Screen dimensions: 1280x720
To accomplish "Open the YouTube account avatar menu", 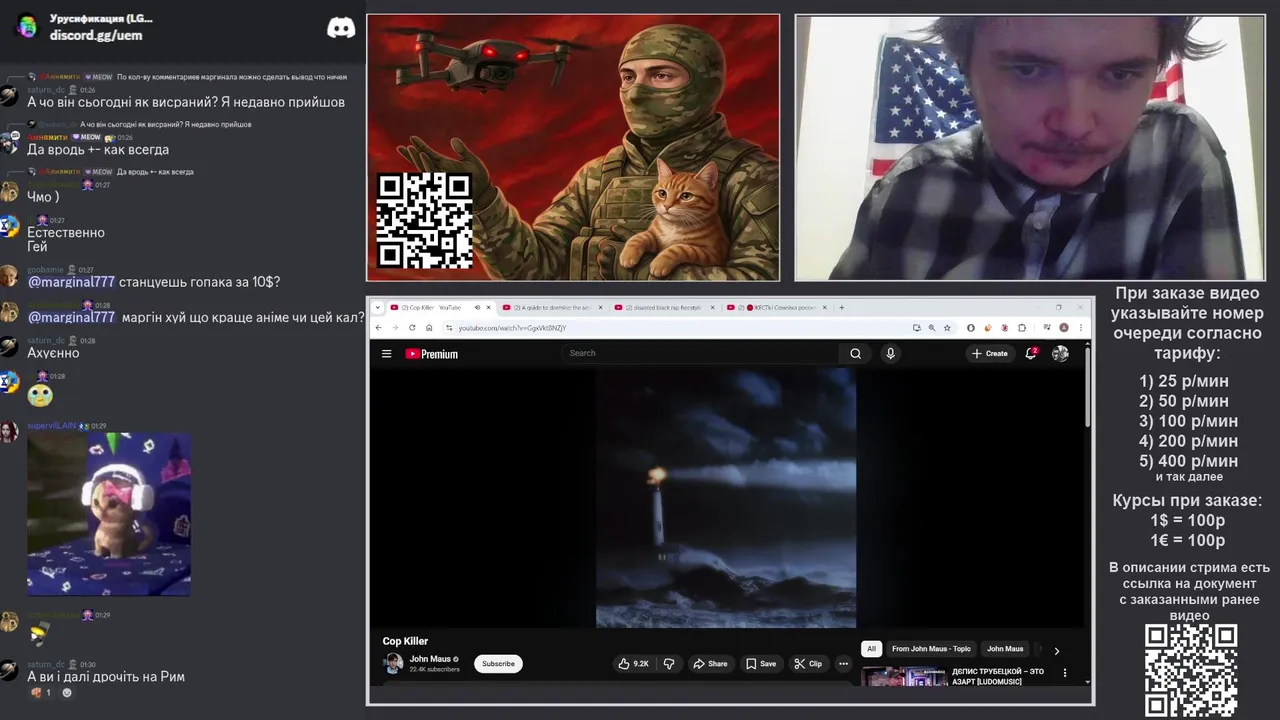I will click(x=1060, y=353).
